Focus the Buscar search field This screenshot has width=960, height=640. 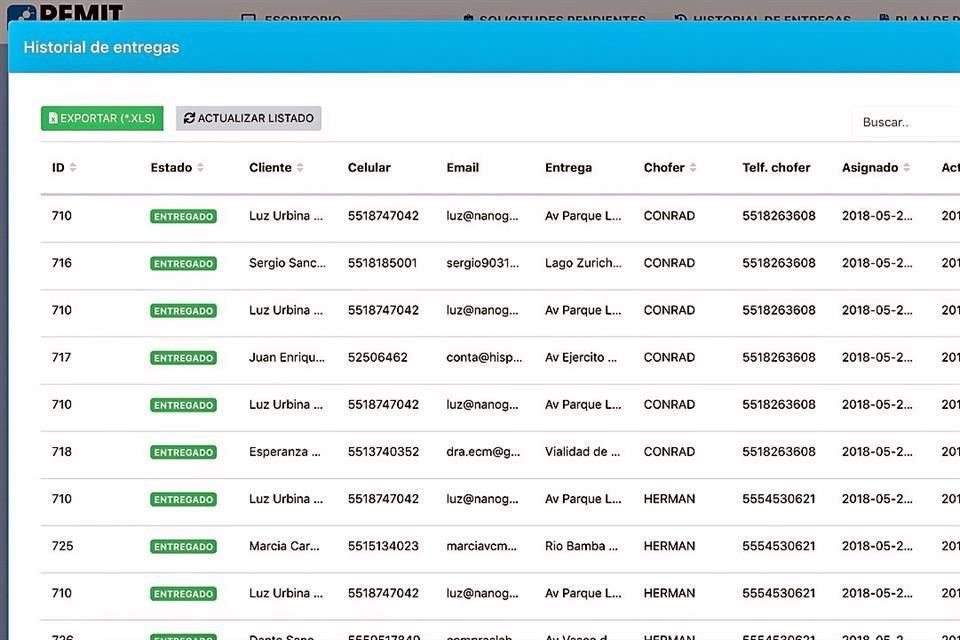[x=906, y=122]
